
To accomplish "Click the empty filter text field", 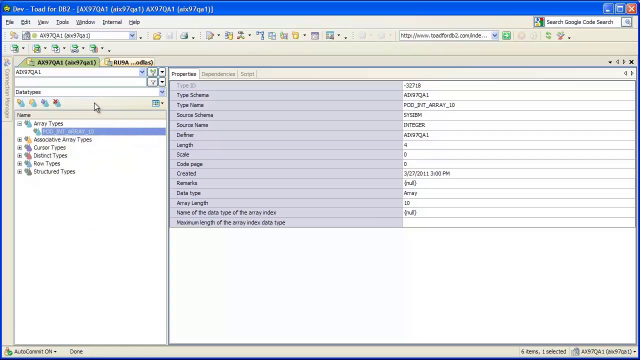I will point(80,82).
